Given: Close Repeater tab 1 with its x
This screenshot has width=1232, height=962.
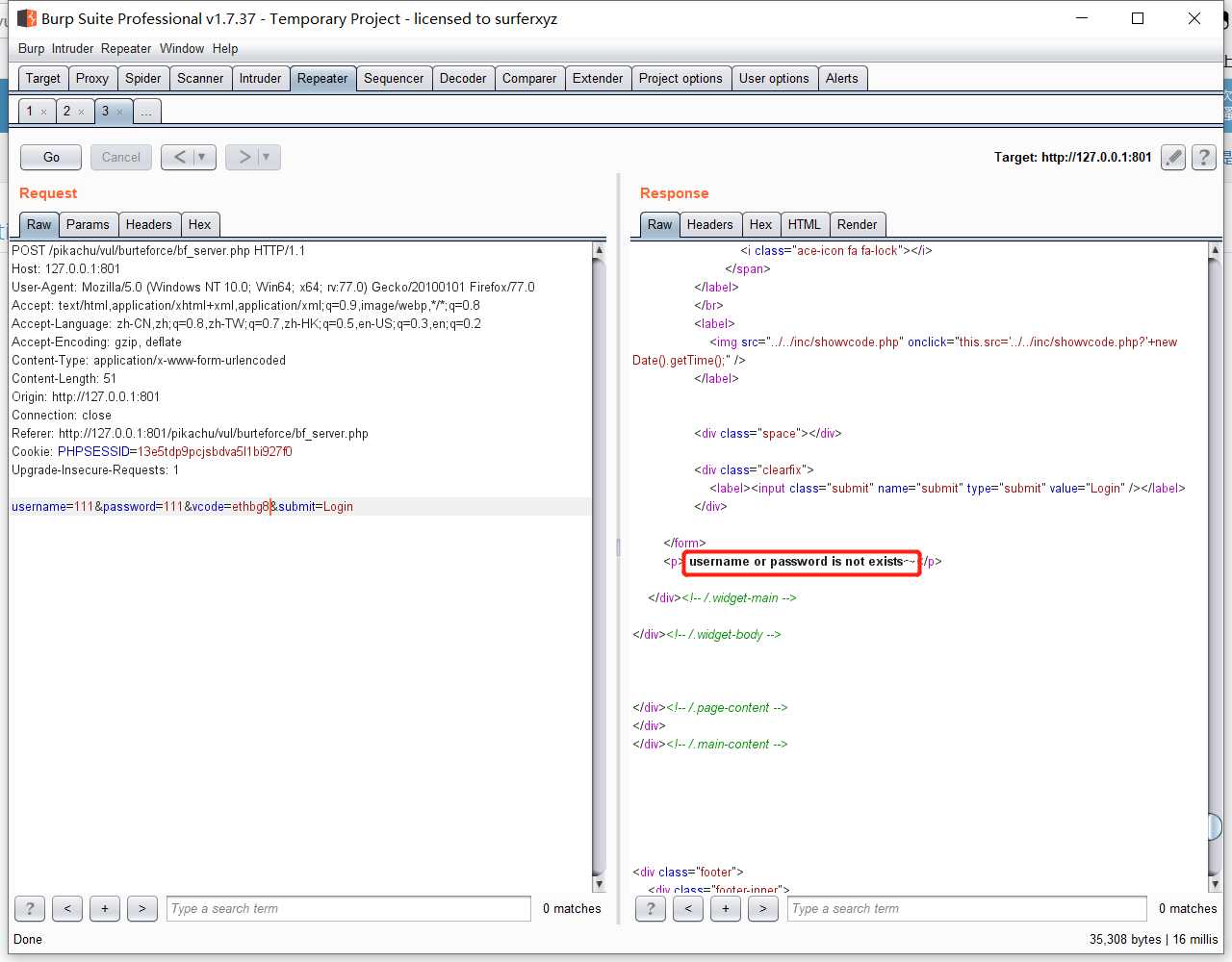Looking at the screenshot, I should [x=43, y=113].
